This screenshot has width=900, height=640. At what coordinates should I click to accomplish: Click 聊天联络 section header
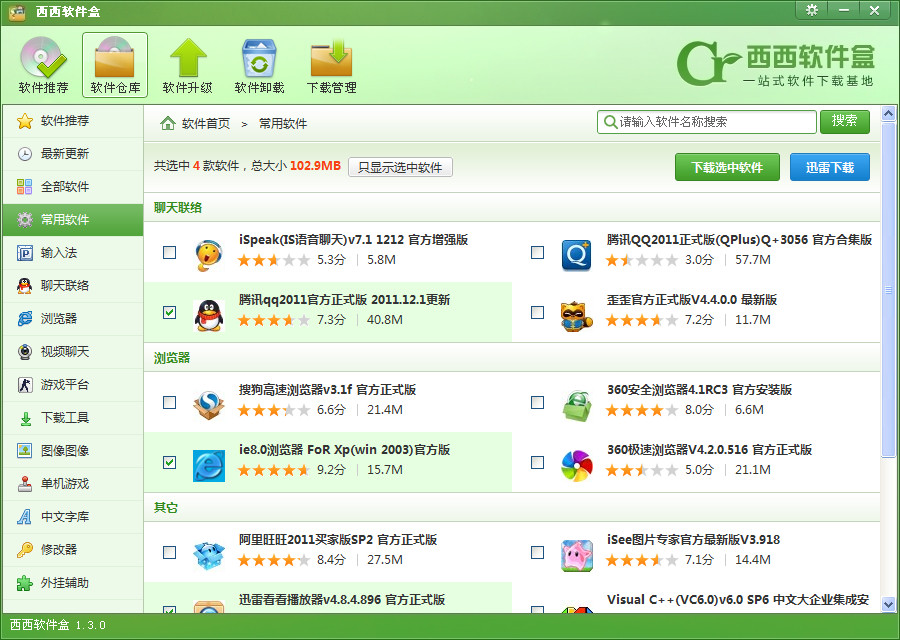coord(178,207)
